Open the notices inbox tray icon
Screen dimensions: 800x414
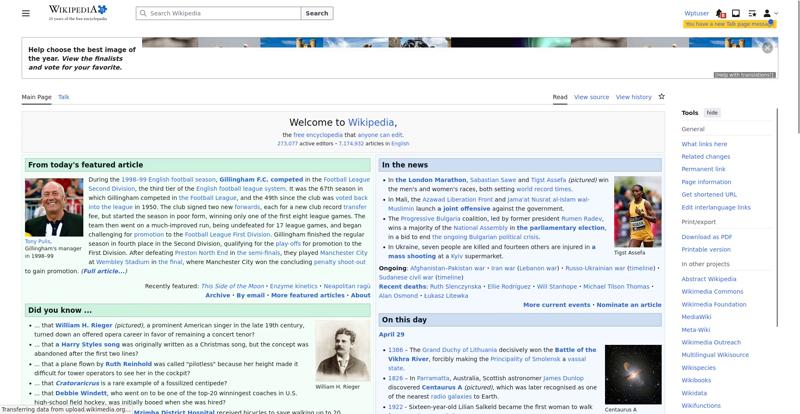(x=736, y=13)
